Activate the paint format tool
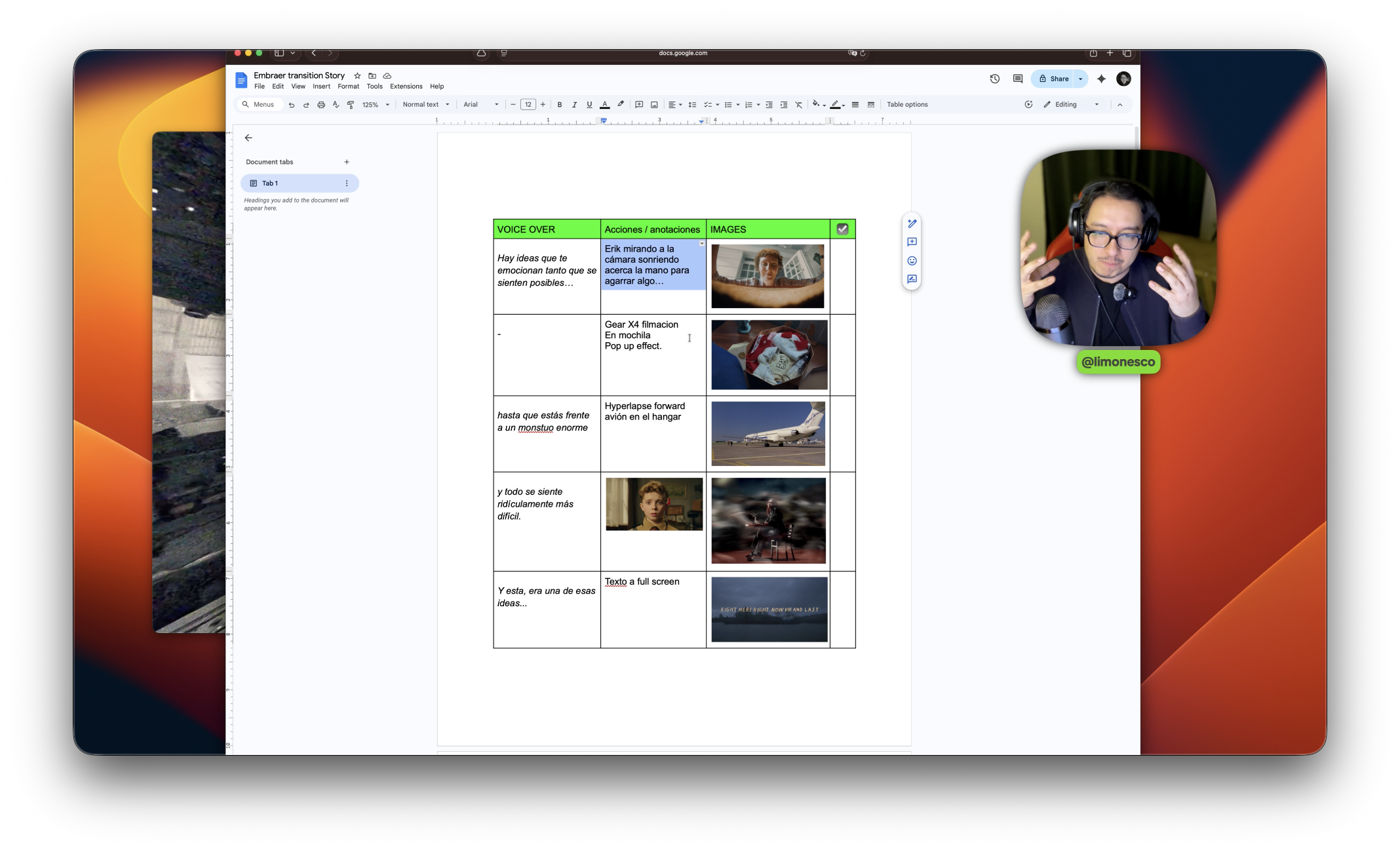The width and height of the screenshot is (1400, 852). pyautogui.click(x=351, y=105)
